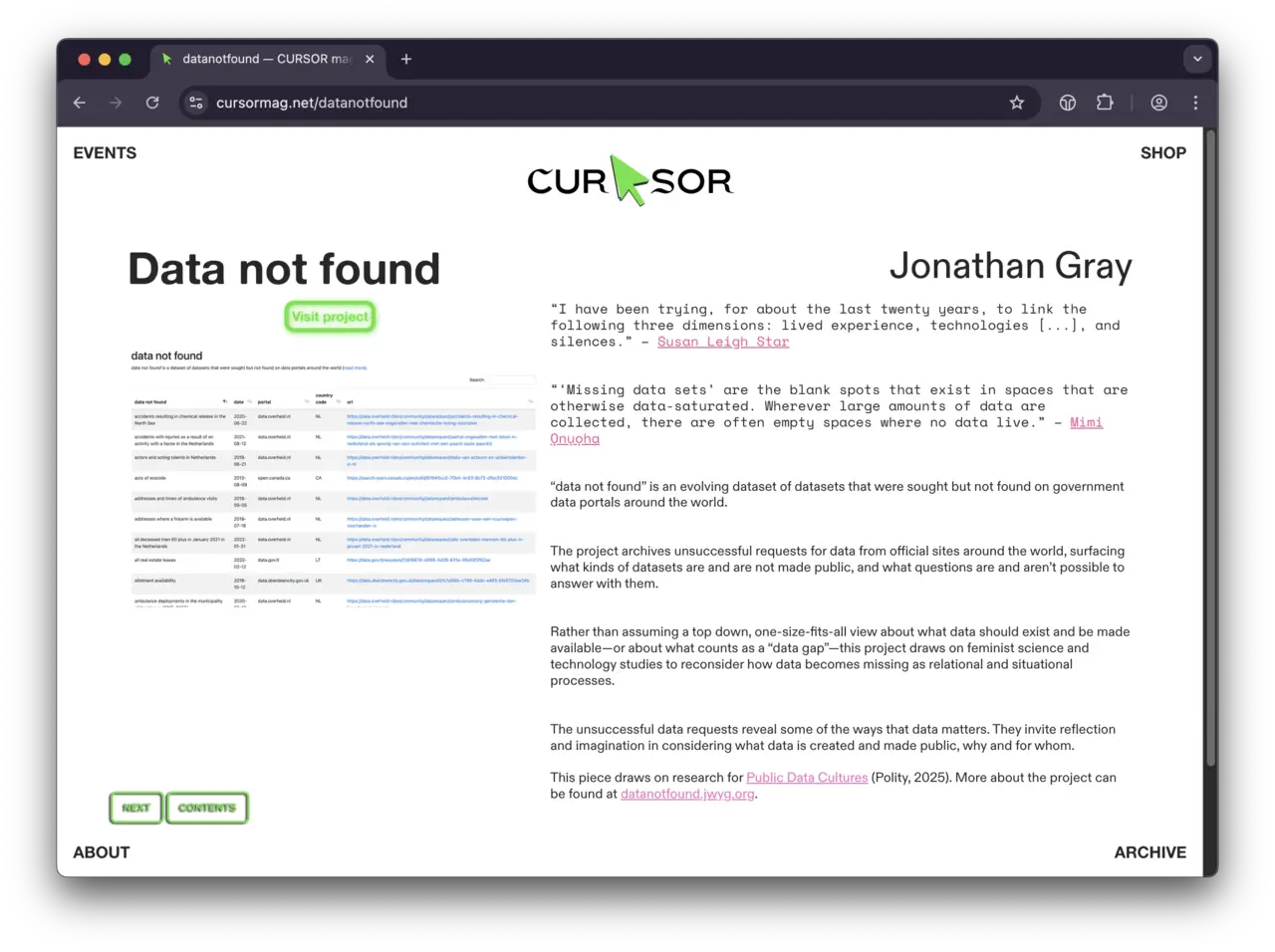The height and width of the screenshot is (952, 1275).
Task: Follow the Susan Leigh Star link
Action: 722,342
